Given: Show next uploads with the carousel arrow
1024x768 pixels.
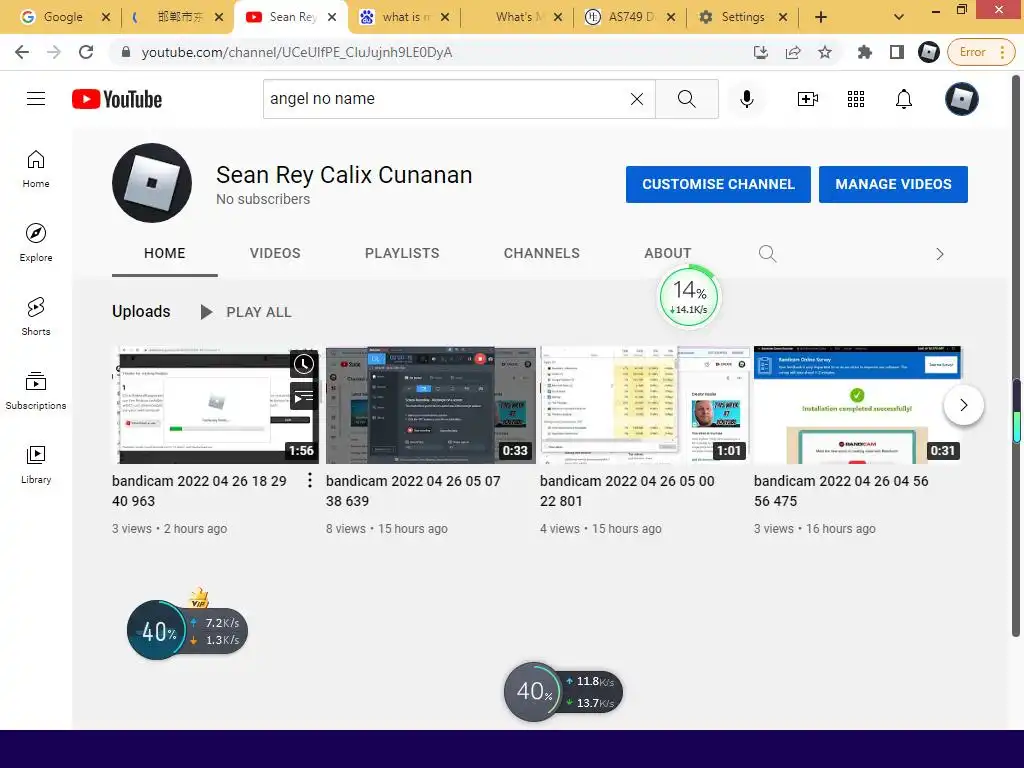Looking at the screenshot, I should pos(963,405).
